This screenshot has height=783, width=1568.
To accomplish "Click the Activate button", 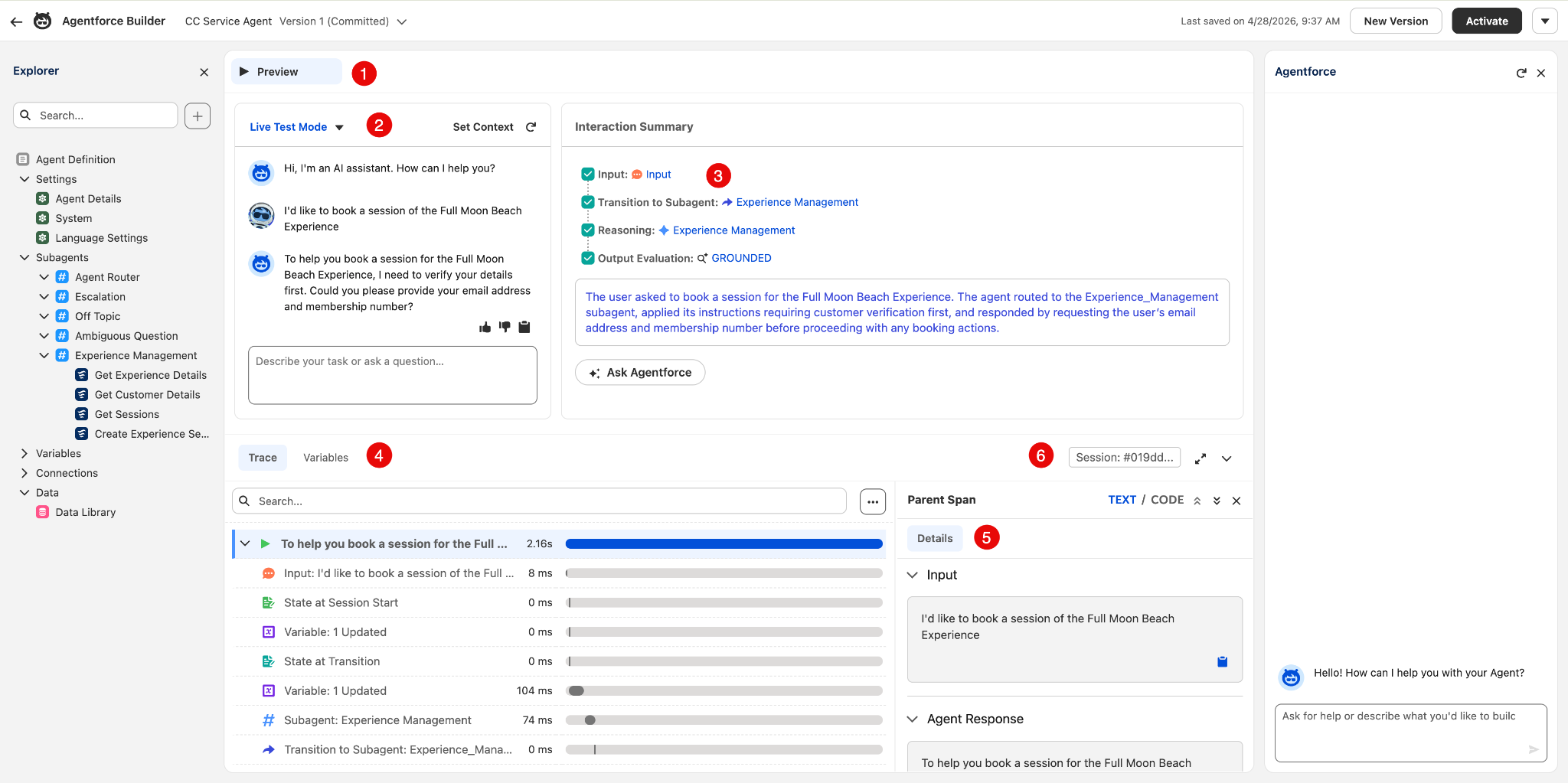I will tap(1486, 21).
